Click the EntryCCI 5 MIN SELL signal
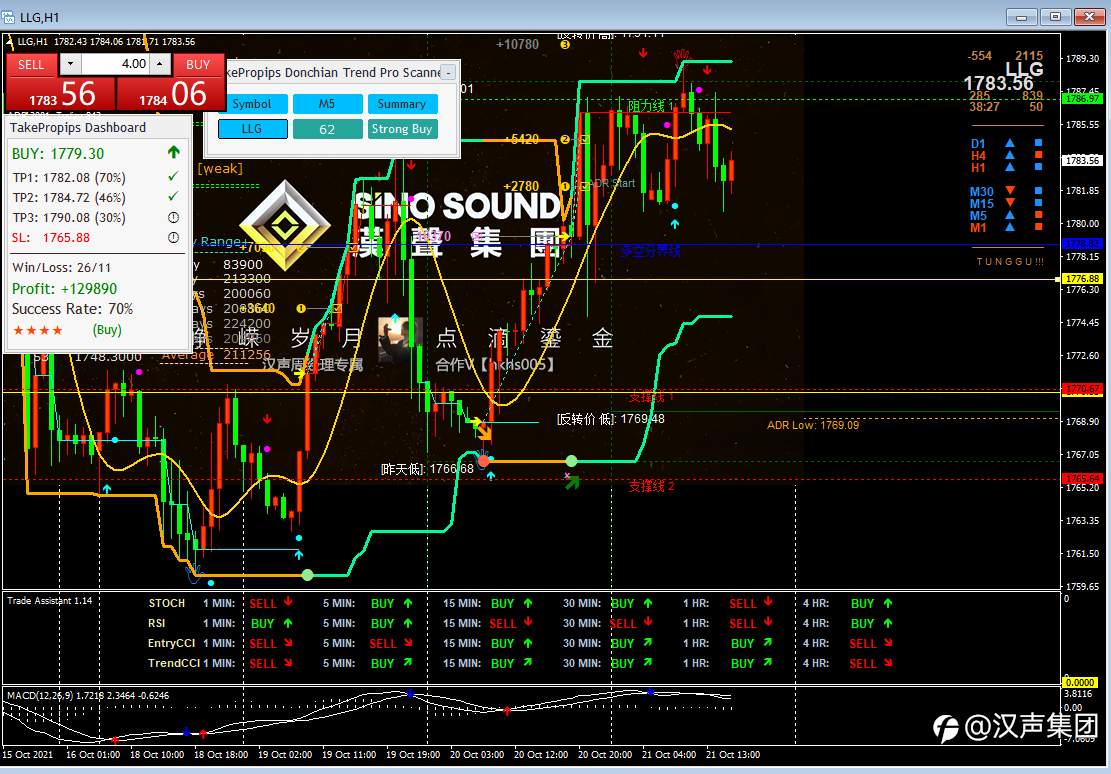The image size is (1111, 774). (383, 644)
